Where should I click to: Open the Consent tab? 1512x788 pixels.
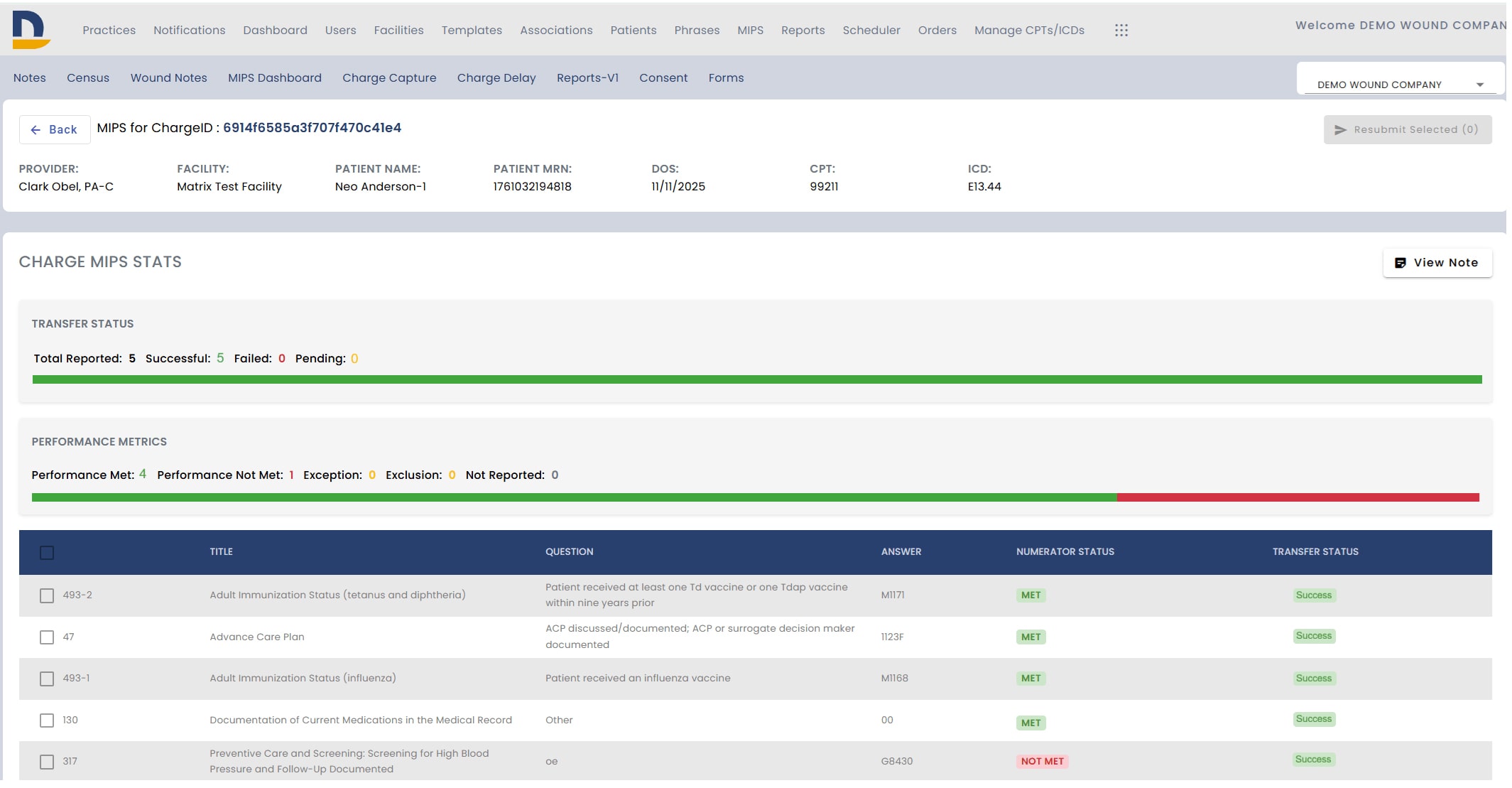point(663,77)
